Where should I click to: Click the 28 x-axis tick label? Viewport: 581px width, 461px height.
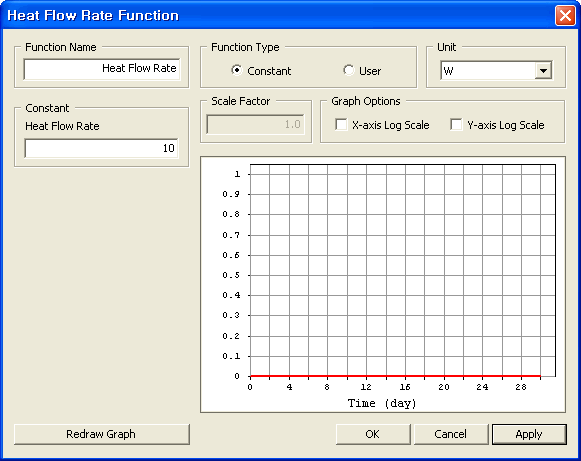click(521, 387)
